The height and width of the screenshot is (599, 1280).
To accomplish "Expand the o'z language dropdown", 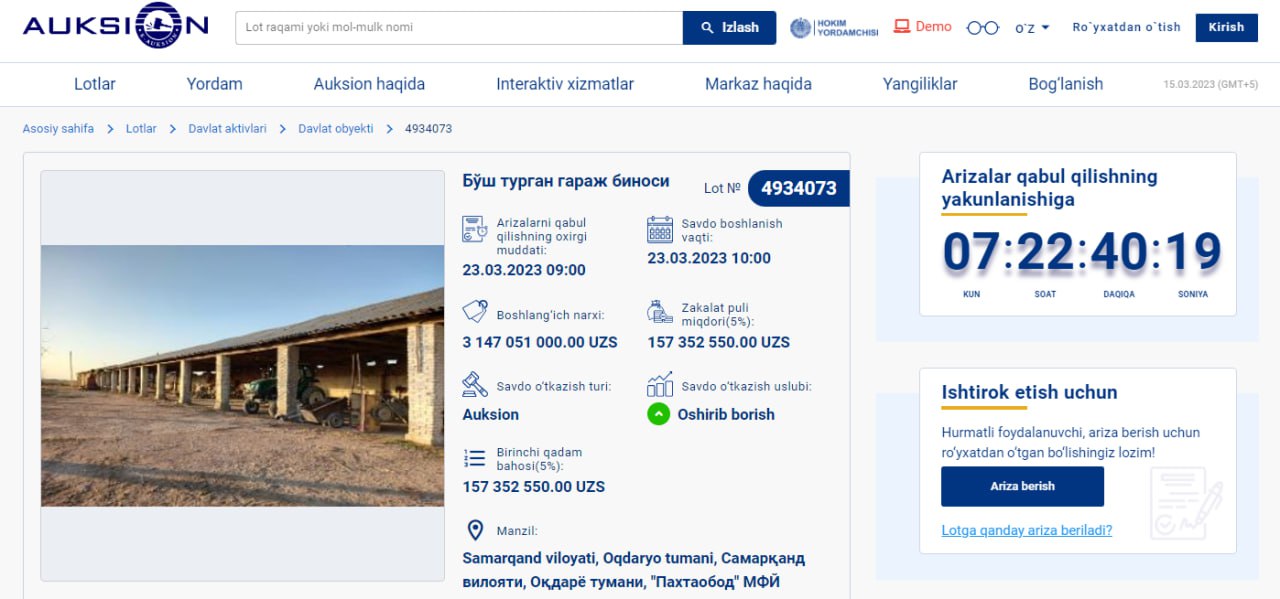I will 1032,28.
